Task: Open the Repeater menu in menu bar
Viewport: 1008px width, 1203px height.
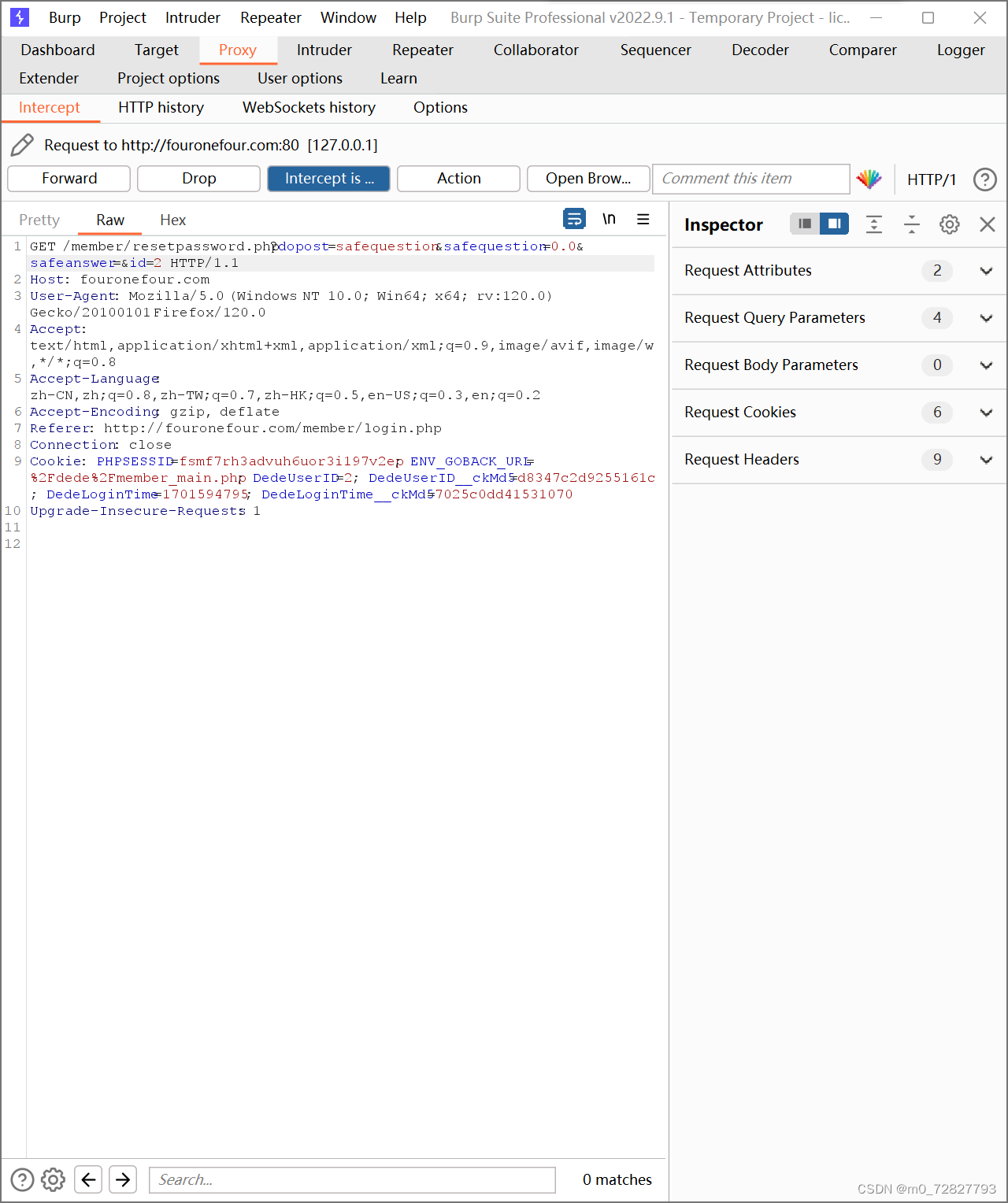Action: click(x=271, y=17)
